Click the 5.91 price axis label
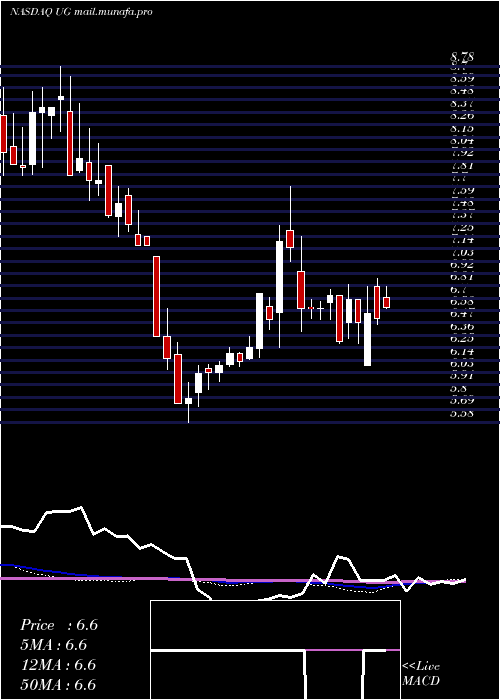 (462, 376)
